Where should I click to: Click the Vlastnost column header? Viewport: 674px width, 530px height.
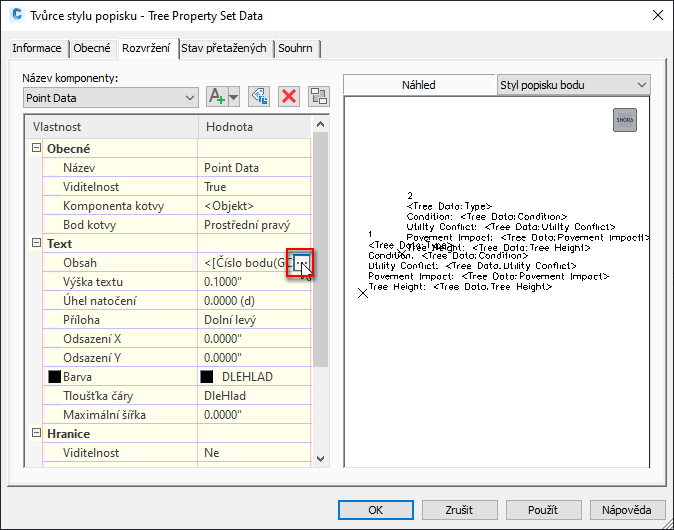[x=112, y=127]
